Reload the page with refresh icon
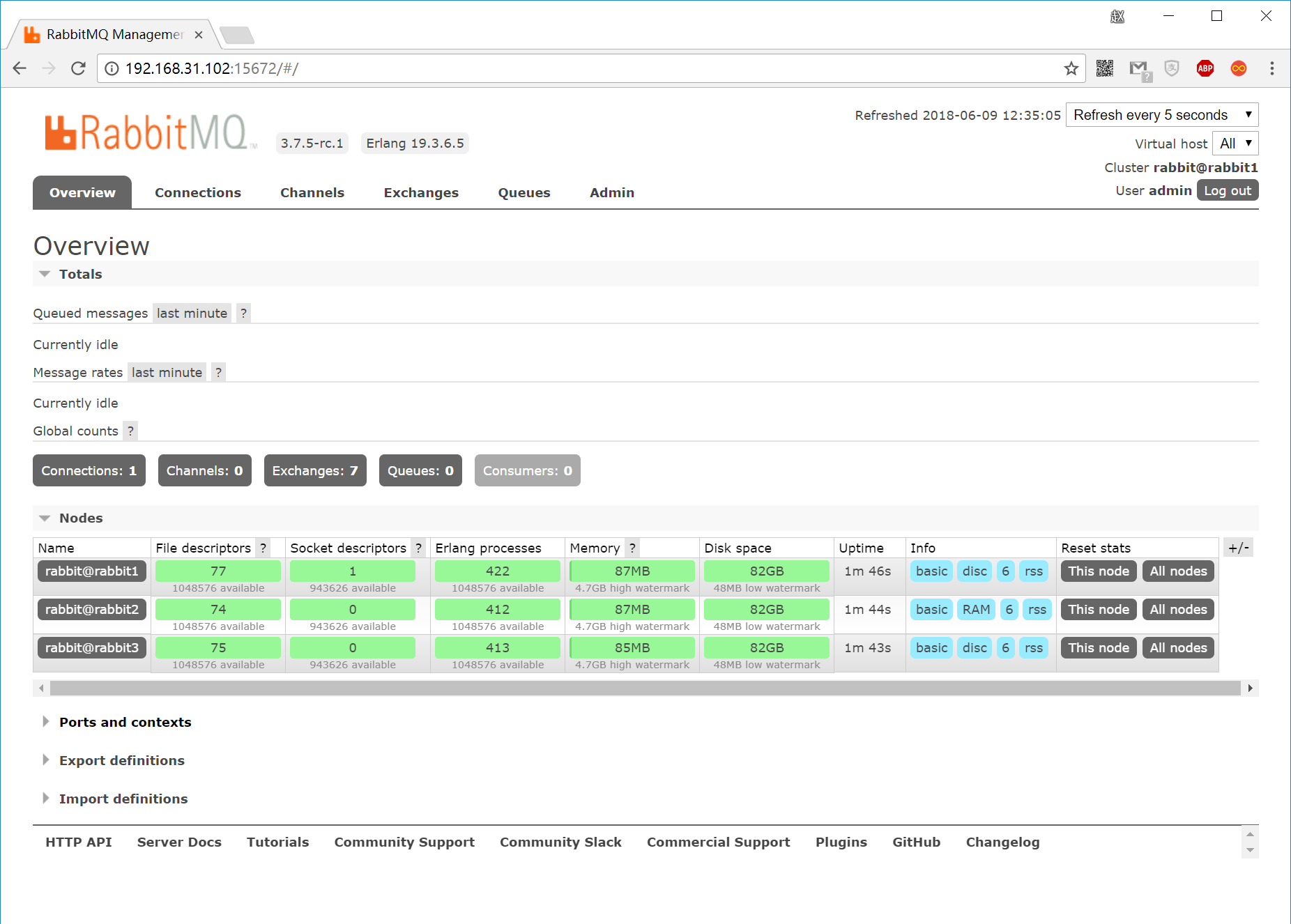 coord(78,68)
